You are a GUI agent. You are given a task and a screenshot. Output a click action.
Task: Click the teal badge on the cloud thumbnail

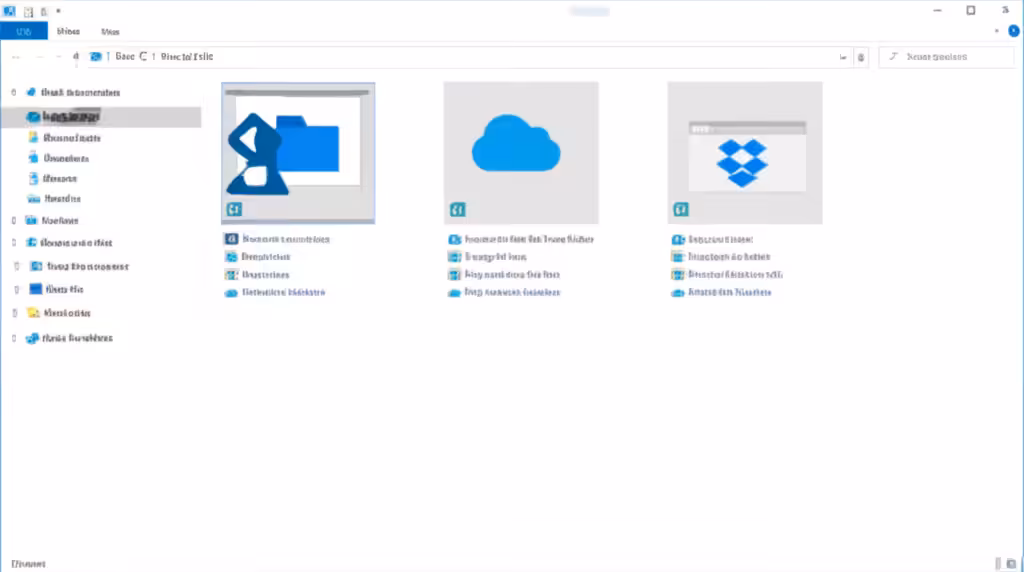tap(457, 210)
